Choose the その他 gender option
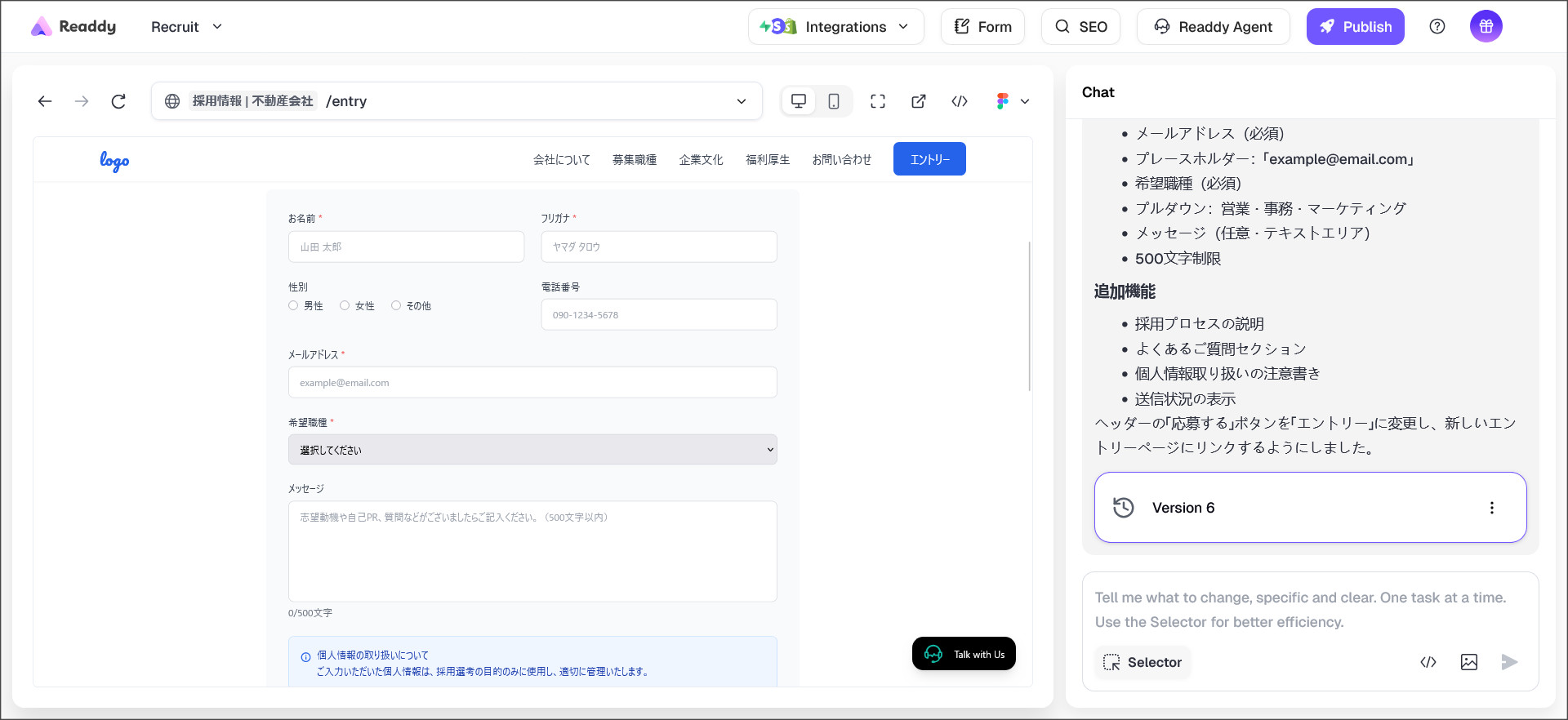 point(396,305)
